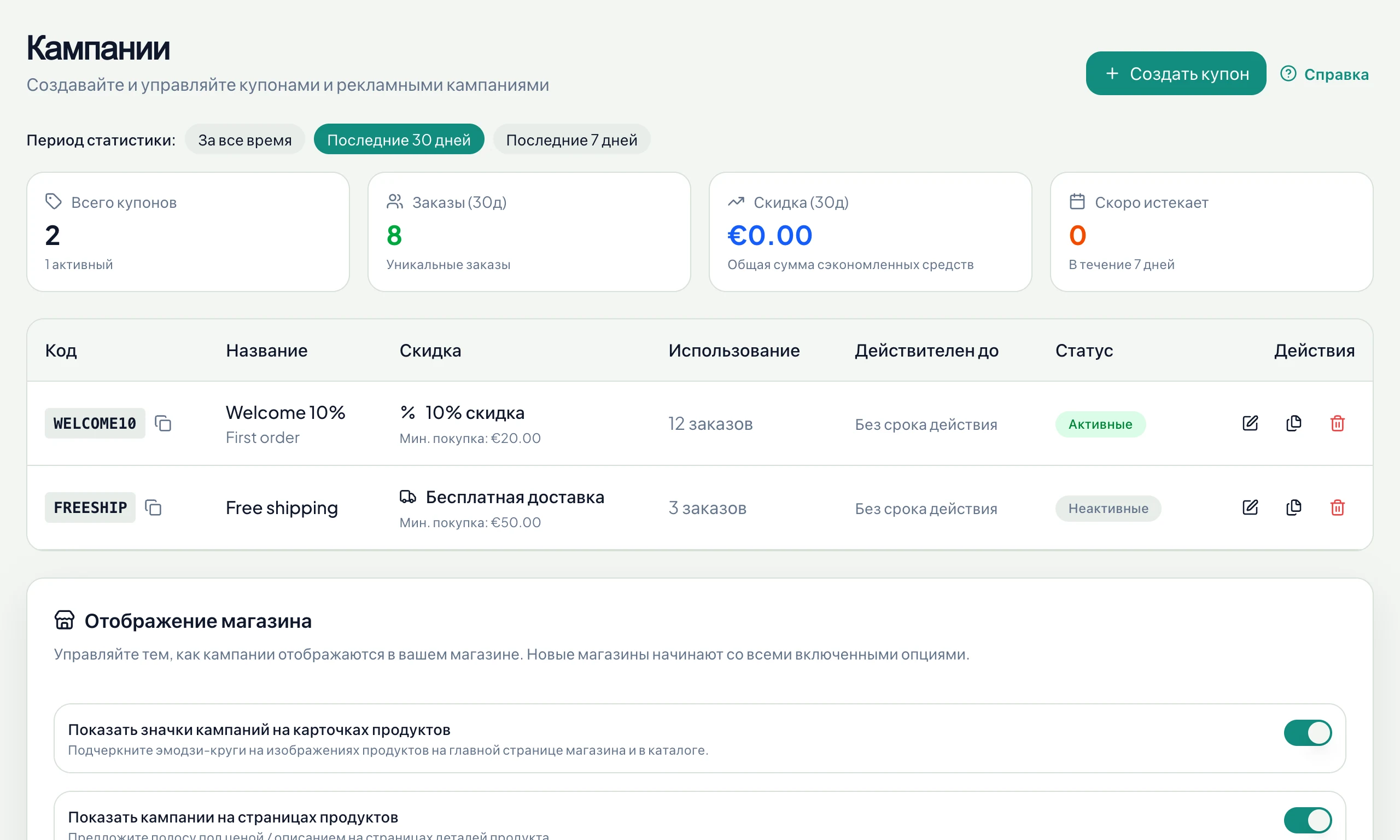This screenshot has height=840, width=1400.
Task: Click the Код column header
Action: pos(61,351)
